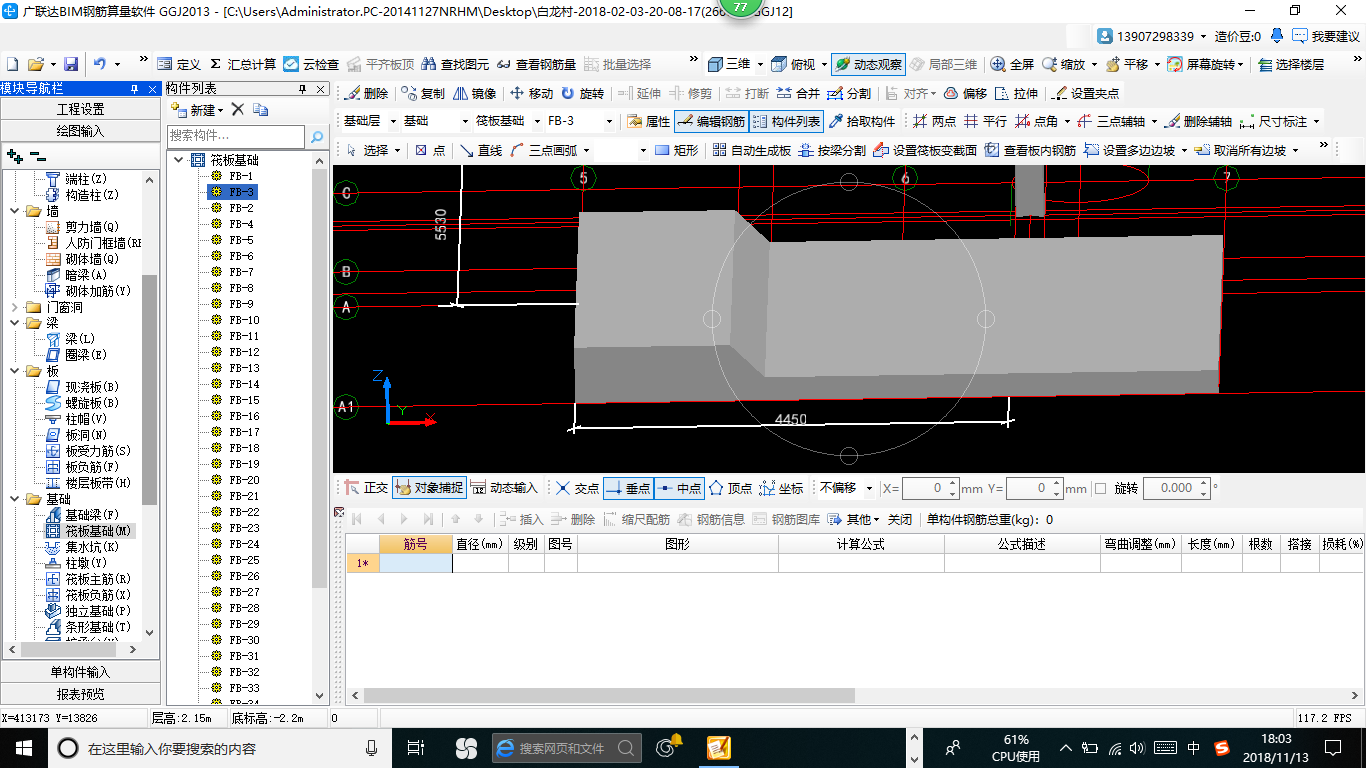Toggle 对象捕捉 object snap
Image resolution: width=1366 pixels, height=768 pixels.
click(429, 488)
